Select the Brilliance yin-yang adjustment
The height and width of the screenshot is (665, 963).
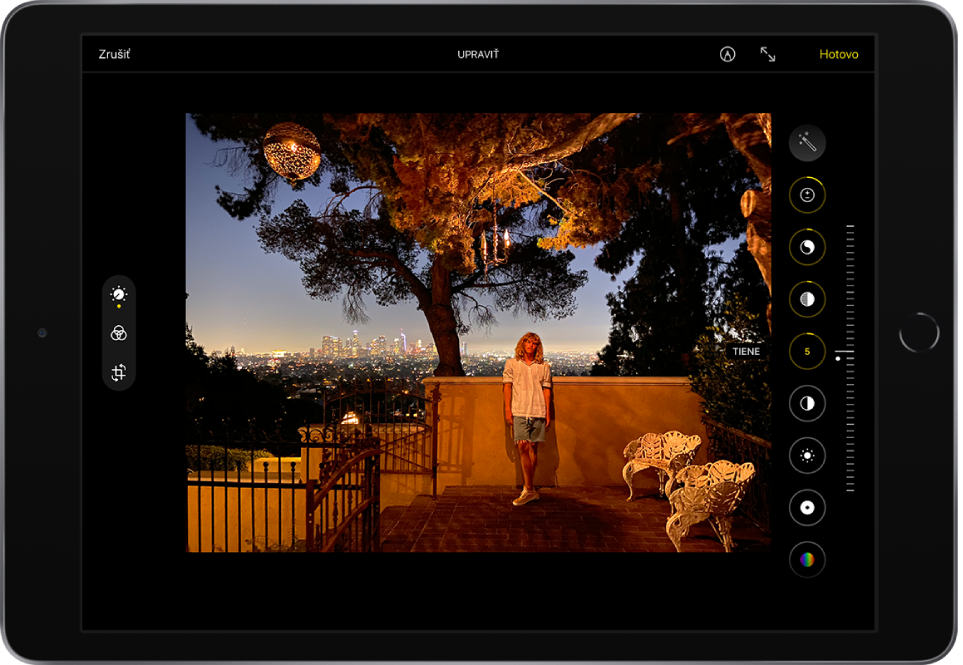(807, 247)
